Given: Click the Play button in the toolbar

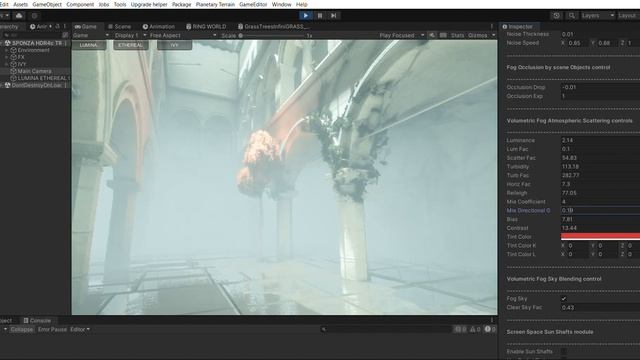Looking at the screenshot, I should tap(305, 16).
